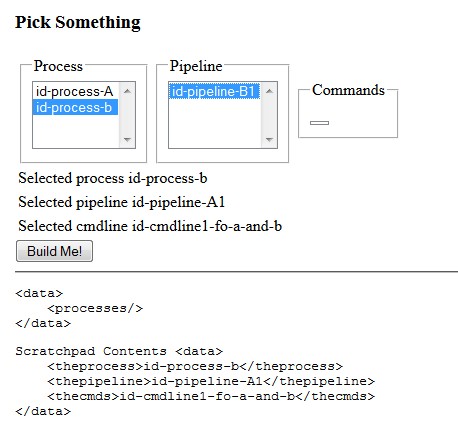Screen dimensions: 458x432
Task: Click the Pipeline list scrollbar track
Action: point(269,115)
